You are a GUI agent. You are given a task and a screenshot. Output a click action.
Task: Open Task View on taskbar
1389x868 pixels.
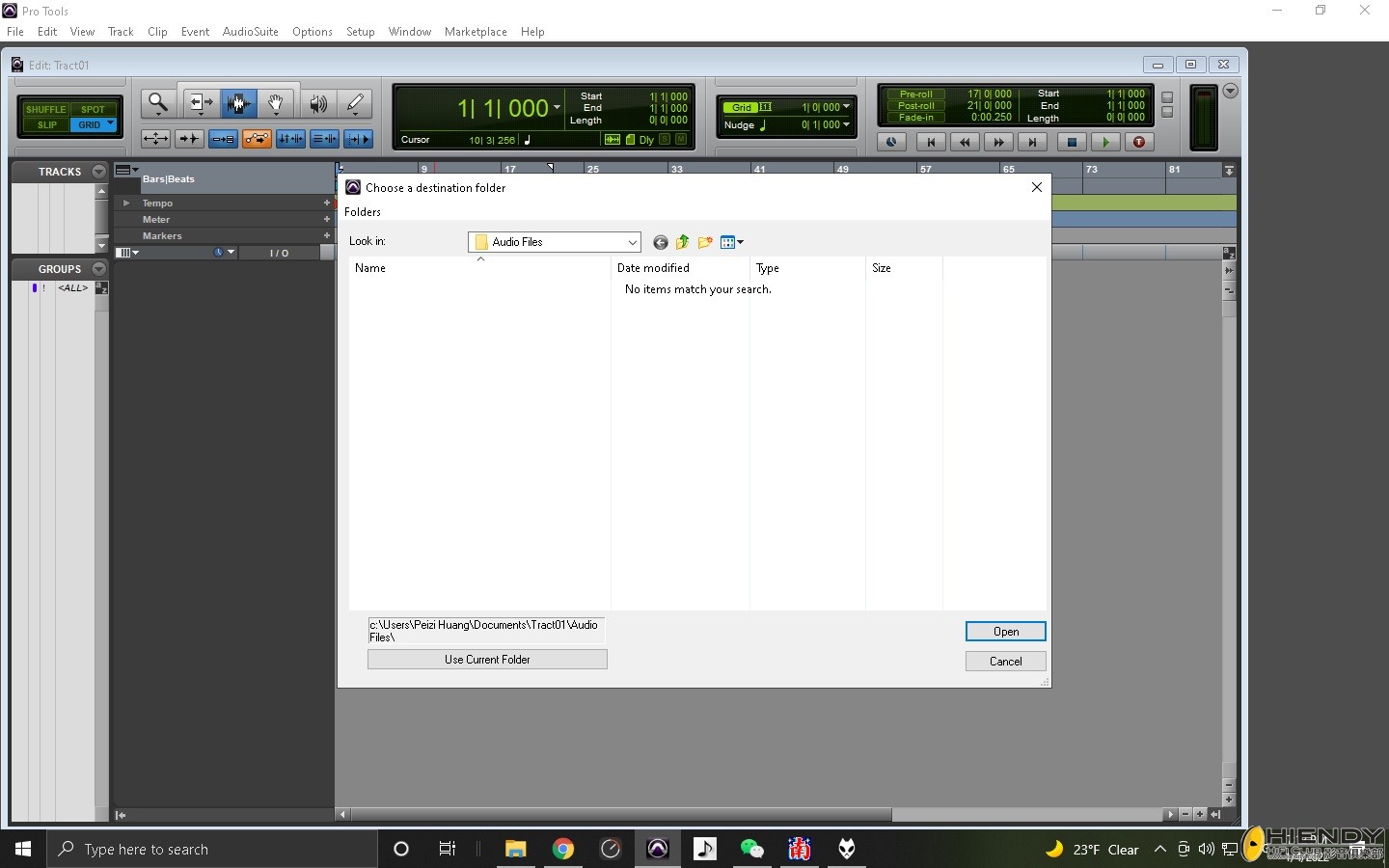(x=448, y=849)
